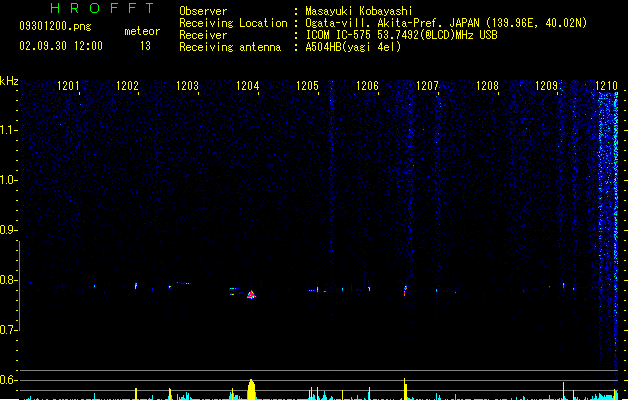The height and width of the screenshot is (400, 629).
Task: Click the widest yellow power peak under 1204
Action: pyautogui.click(x=251, y=390)
